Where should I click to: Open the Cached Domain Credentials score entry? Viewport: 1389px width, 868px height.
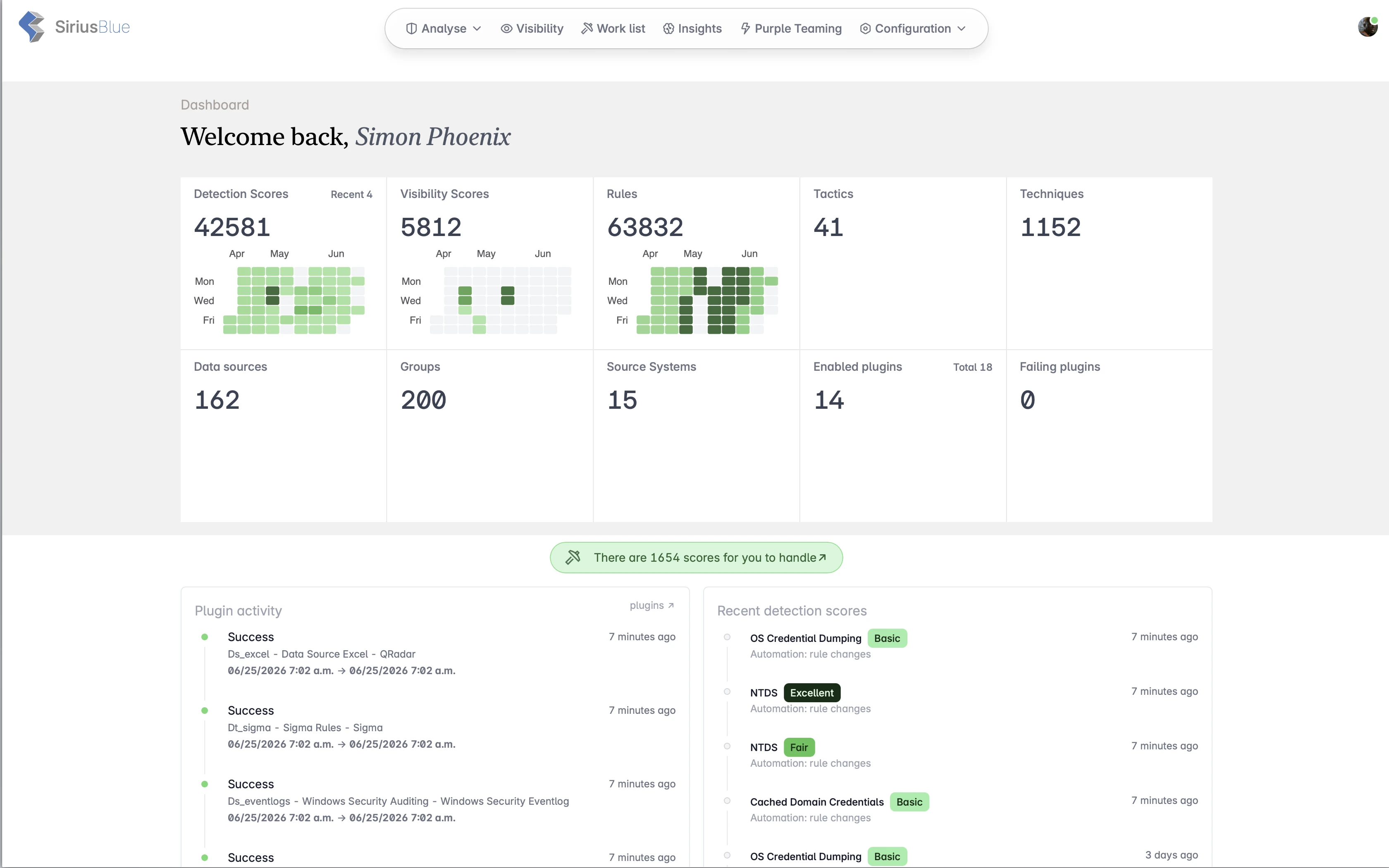[x=817, y=802]
